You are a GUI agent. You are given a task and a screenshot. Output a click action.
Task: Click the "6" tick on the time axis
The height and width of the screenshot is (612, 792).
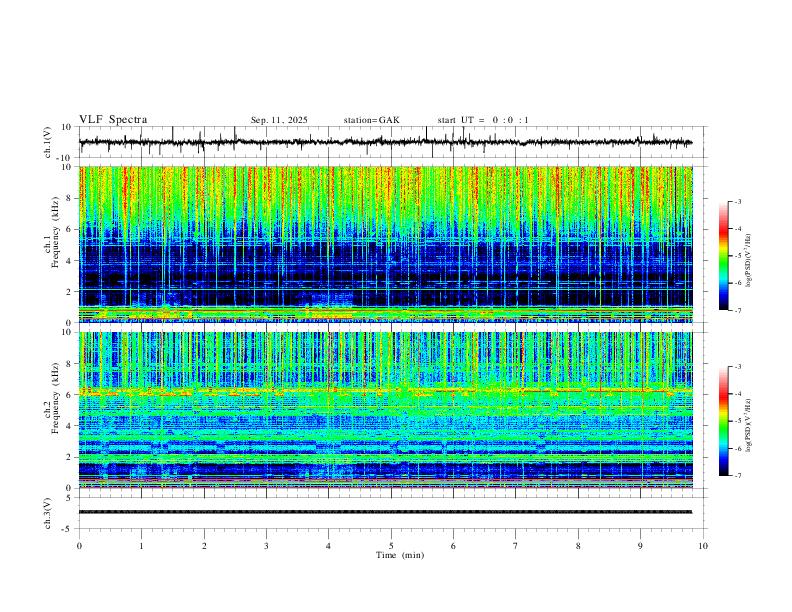point(454,546)
